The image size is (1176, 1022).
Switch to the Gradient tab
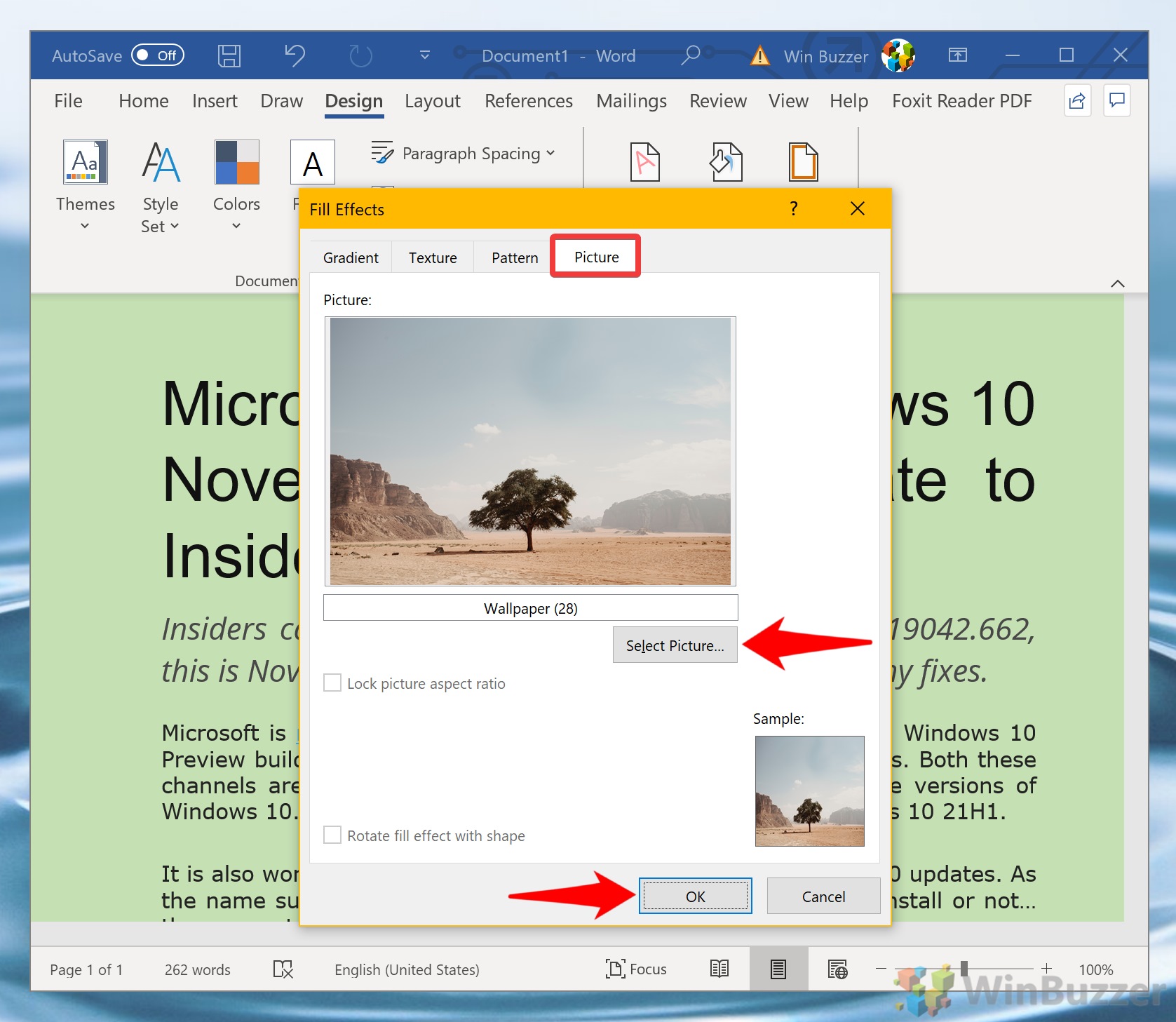351,258
